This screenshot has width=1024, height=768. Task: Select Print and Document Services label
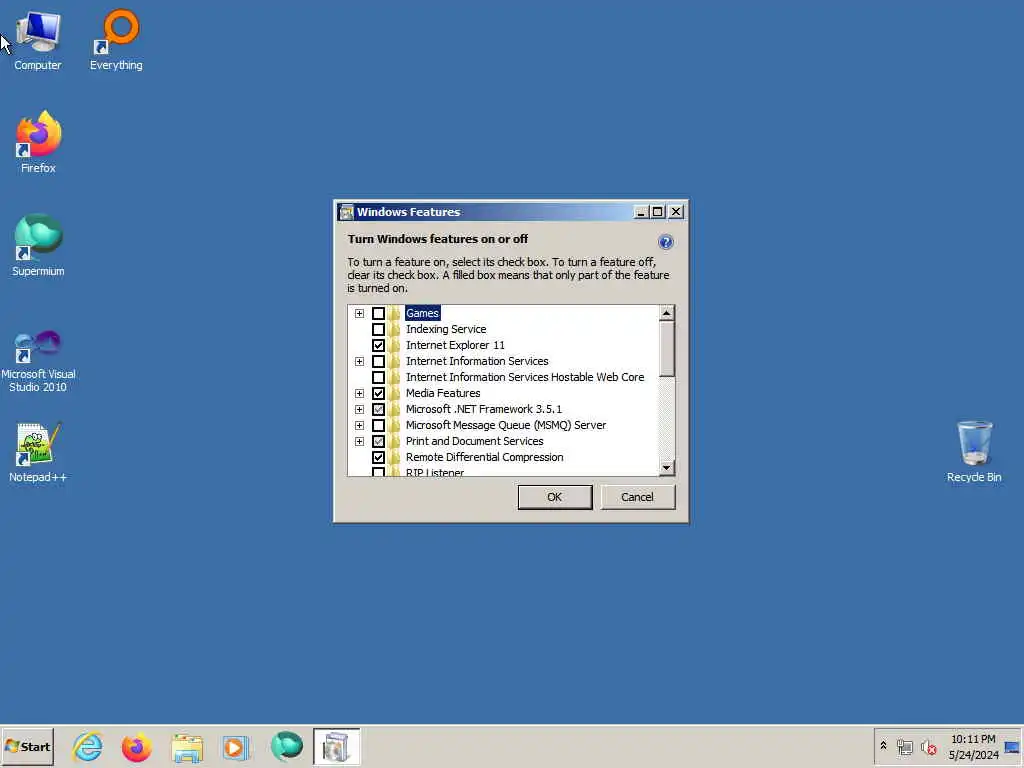coord(475,441)
